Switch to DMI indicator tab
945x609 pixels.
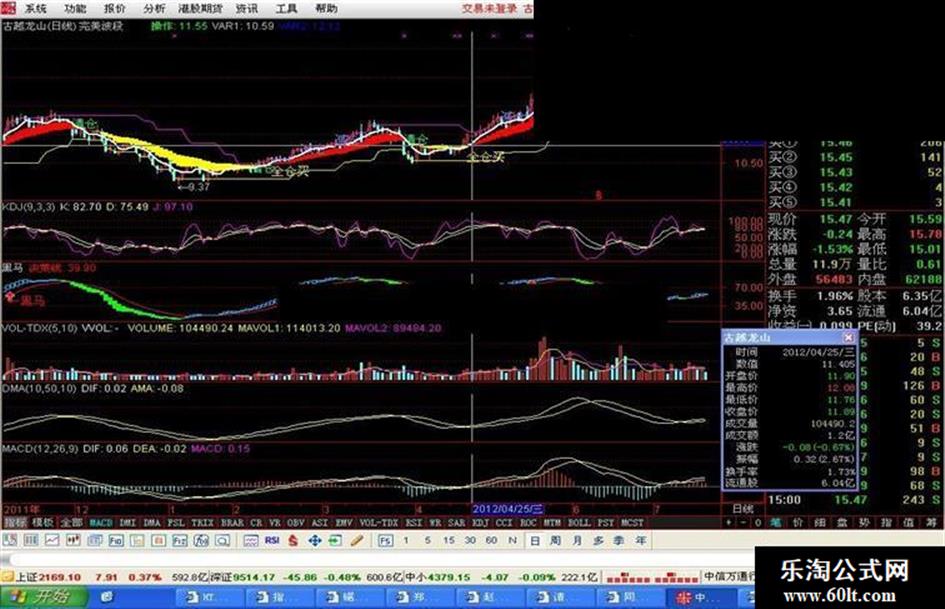tap(127, 523)
